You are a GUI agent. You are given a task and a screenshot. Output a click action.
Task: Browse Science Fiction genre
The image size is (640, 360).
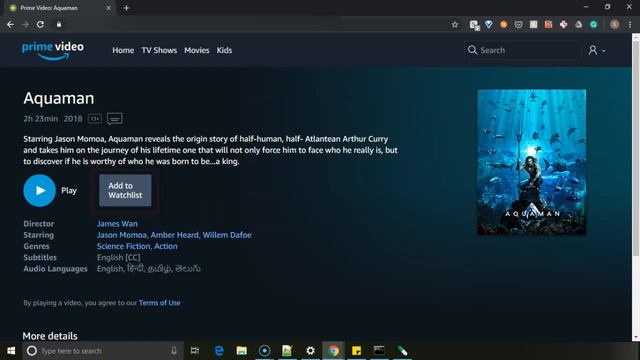coord(123,246)
